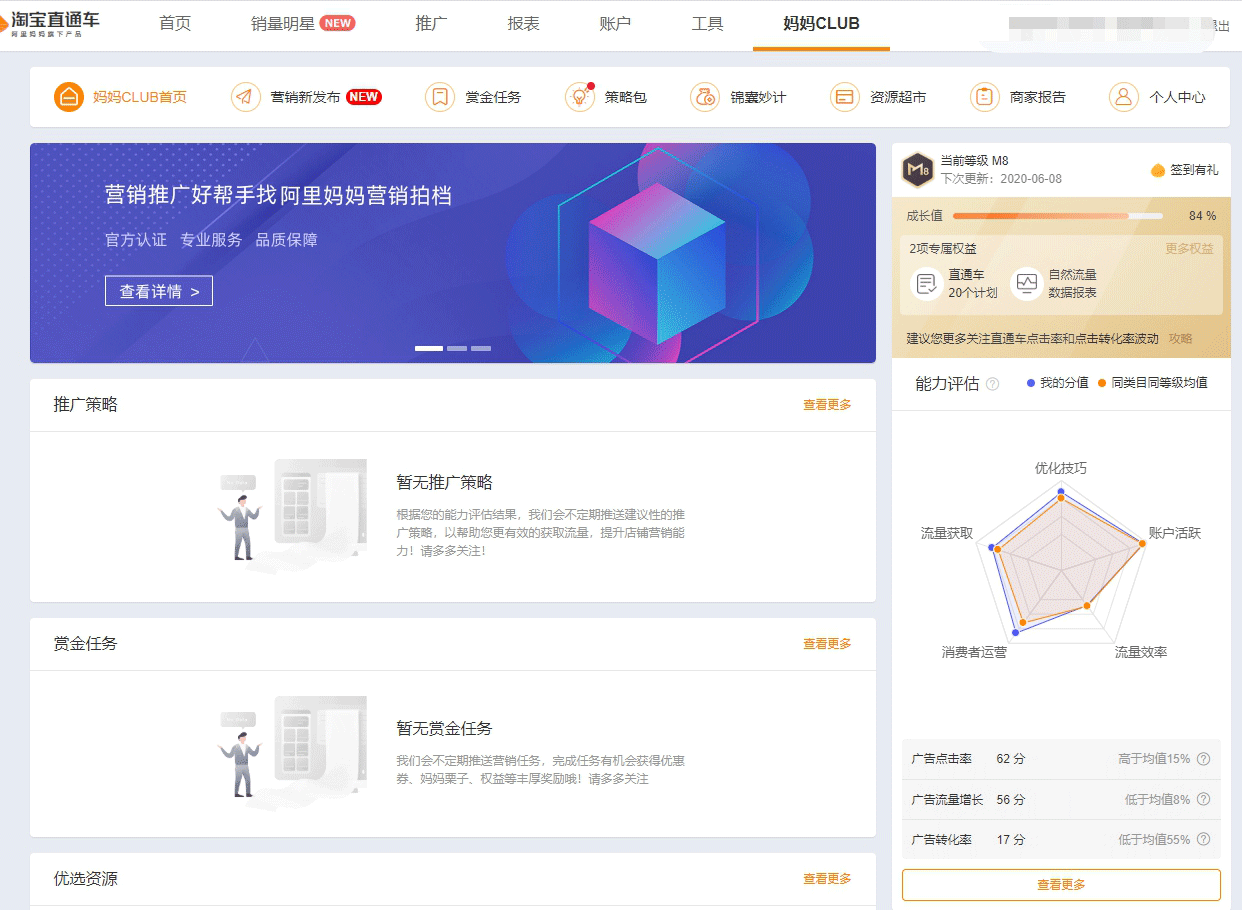1242x910 pixels.
Task: Open the 资源超市 card icon
Action: point(845,97)
